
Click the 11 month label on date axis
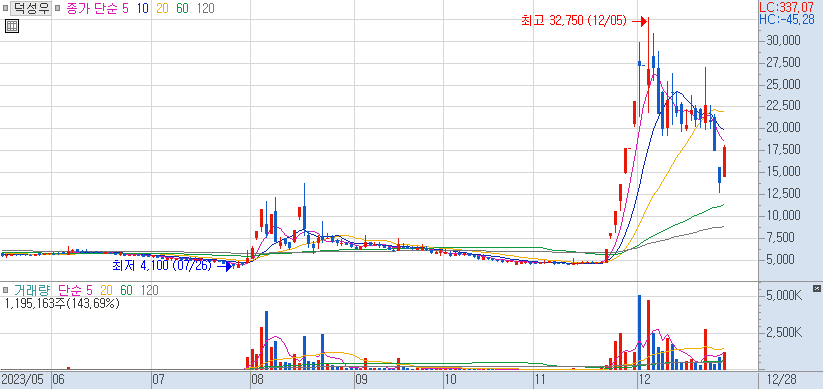pyautogui.click(x=541, y=379)
